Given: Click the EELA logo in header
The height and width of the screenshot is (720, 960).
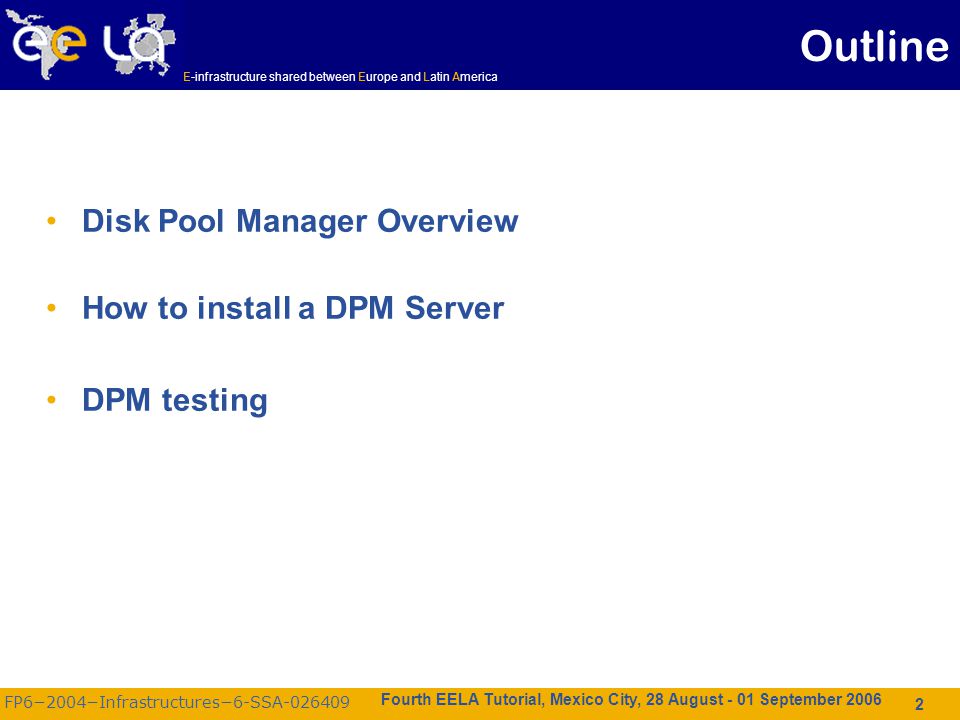Looking at the screenshot, I should [91, 44].
